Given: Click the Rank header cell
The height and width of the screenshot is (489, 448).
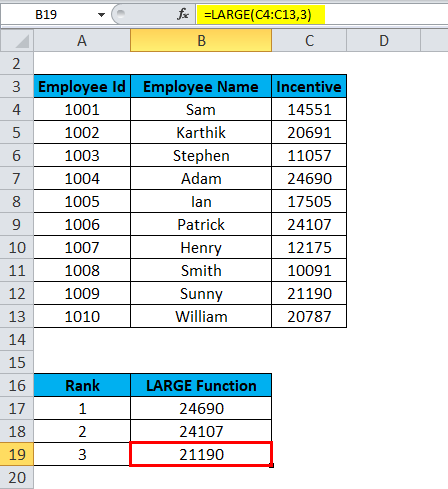Looking at the screenshot, I should (x=82, y=385).
